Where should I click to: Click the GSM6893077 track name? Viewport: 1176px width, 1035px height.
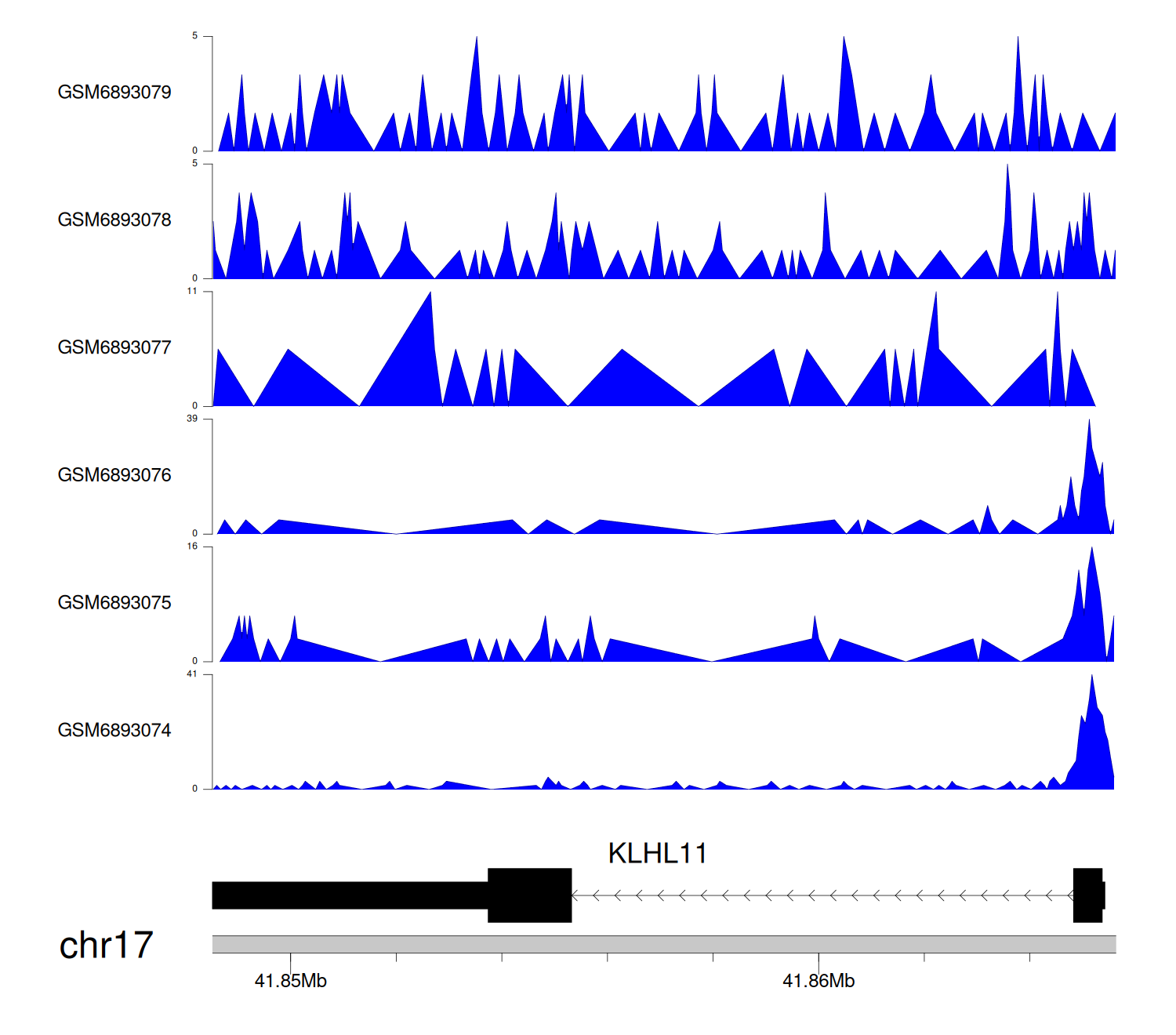114,348
